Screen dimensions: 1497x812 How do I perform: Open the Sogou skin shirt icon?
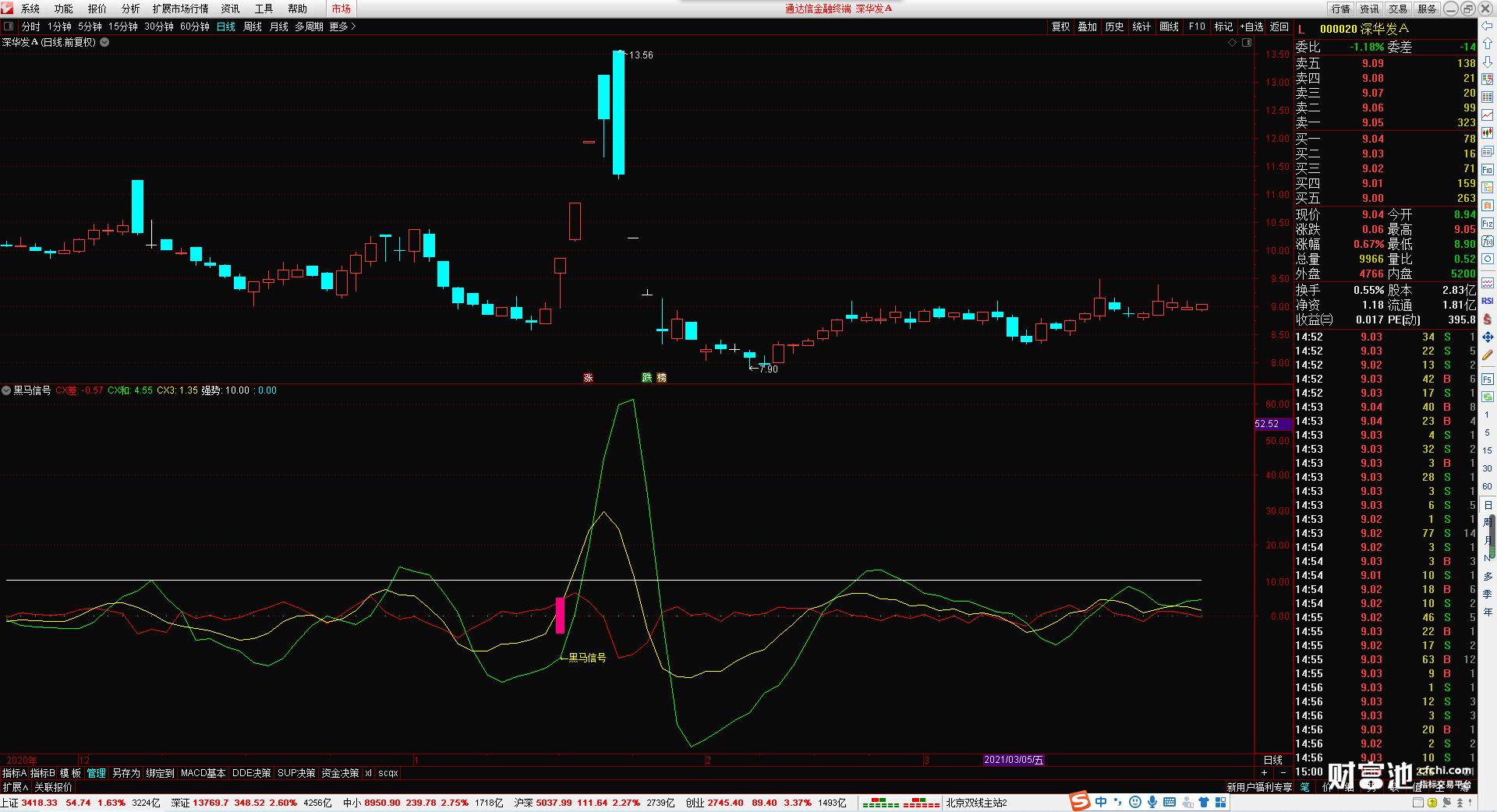(x=1204, y=802)
